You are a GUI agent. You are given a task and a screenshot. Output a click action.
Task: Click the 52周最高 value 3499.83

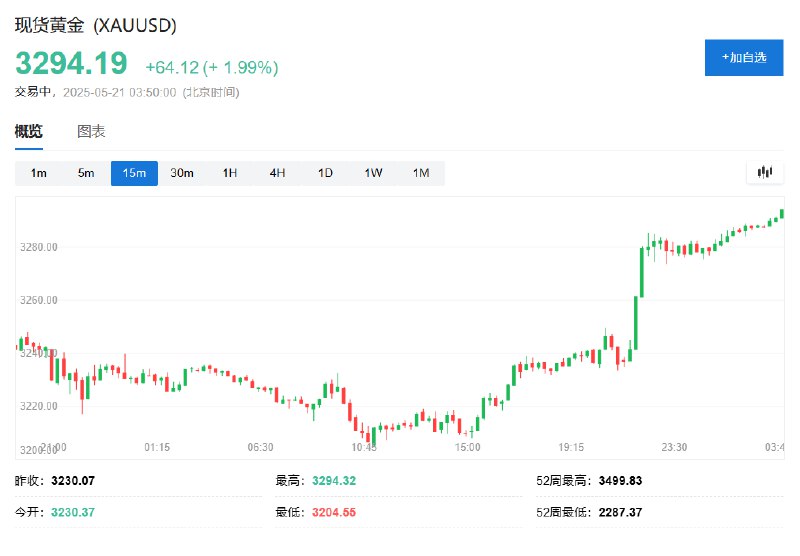[620, 481]
